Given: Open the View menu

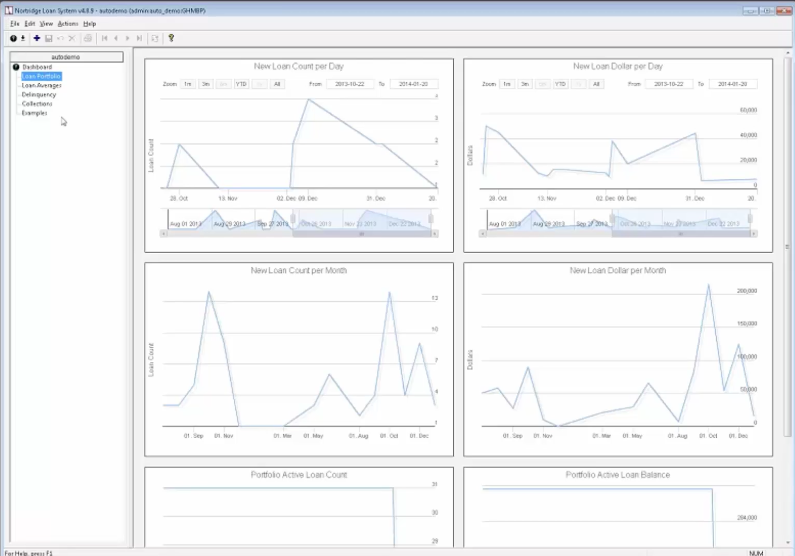Looking at the screenshot, I should tap(46, 24).
